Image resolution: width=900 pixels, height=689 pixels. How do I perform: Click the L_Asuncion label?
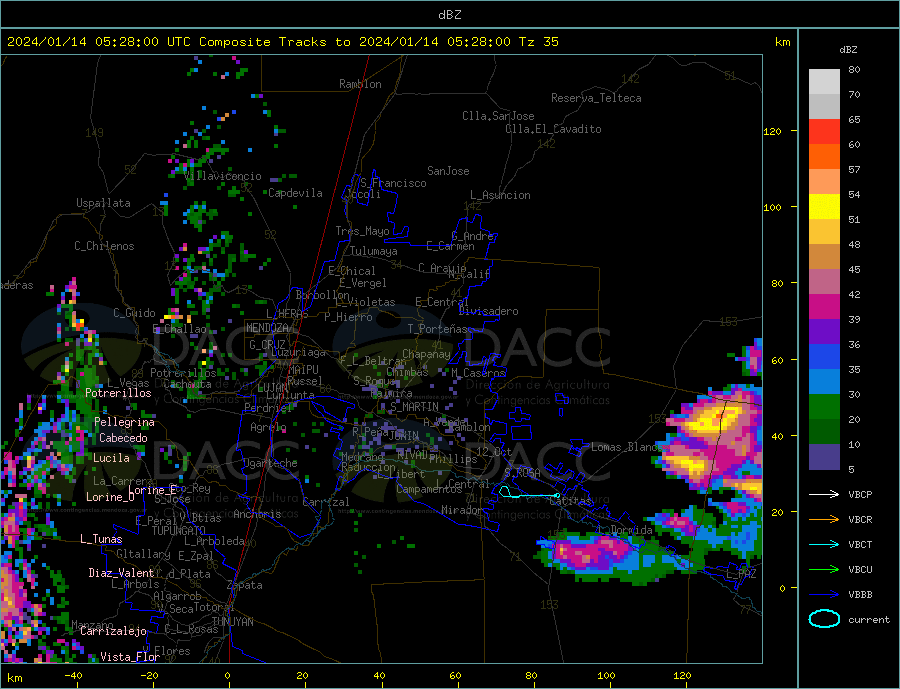[x=500, y=195]
